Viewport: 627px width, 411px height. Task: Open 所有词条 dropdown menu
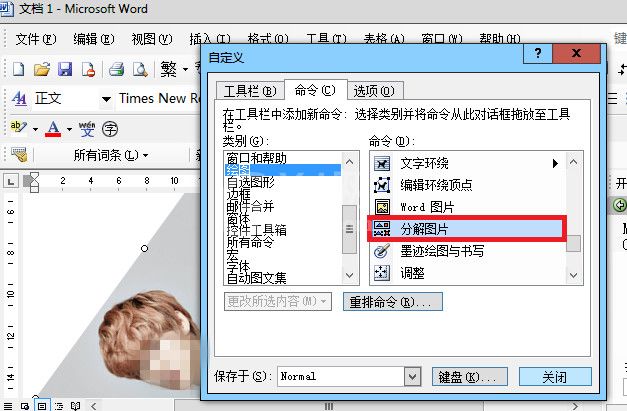point(111,155)
